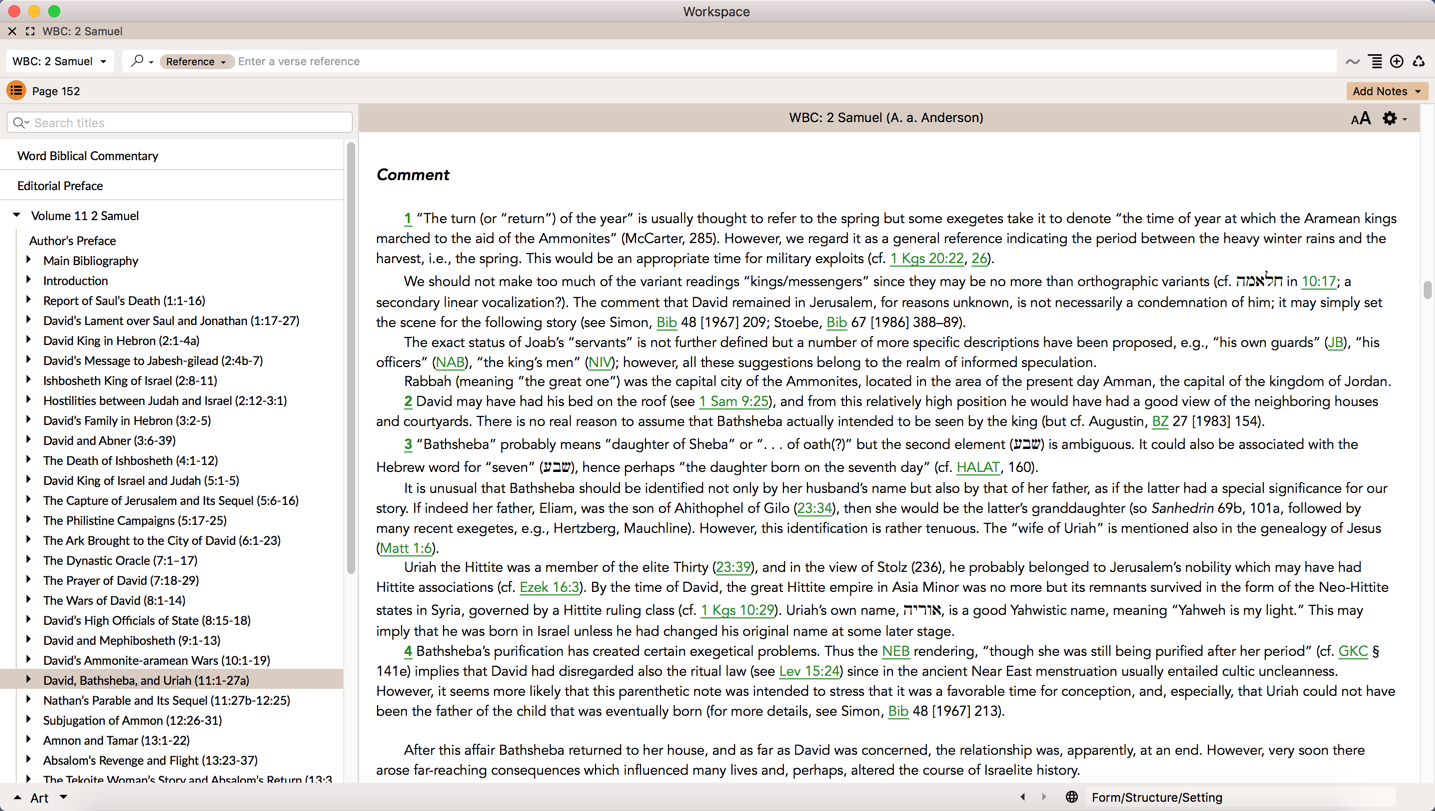The width and height of the screenshot is (1435, 811).
Task: Open the 1 Sam 9:25 link
Action: tap(734, 402)
